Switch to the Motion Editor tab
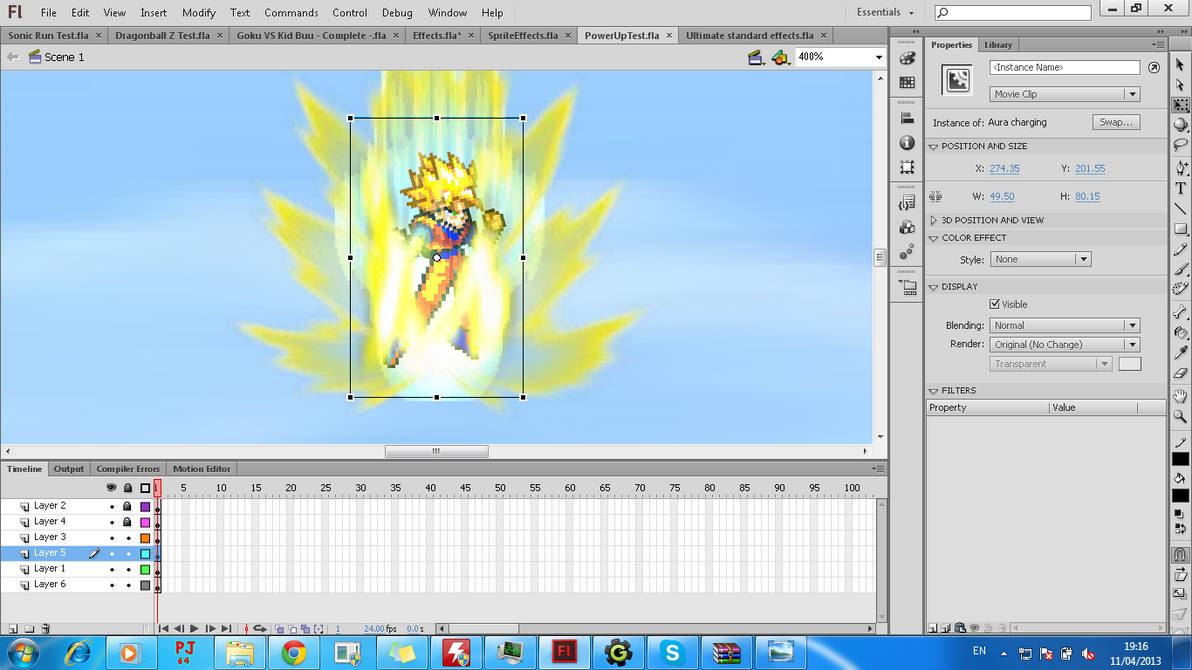Screen dimensions: 1192x670 pyautogui.click(x=201, y=468)
